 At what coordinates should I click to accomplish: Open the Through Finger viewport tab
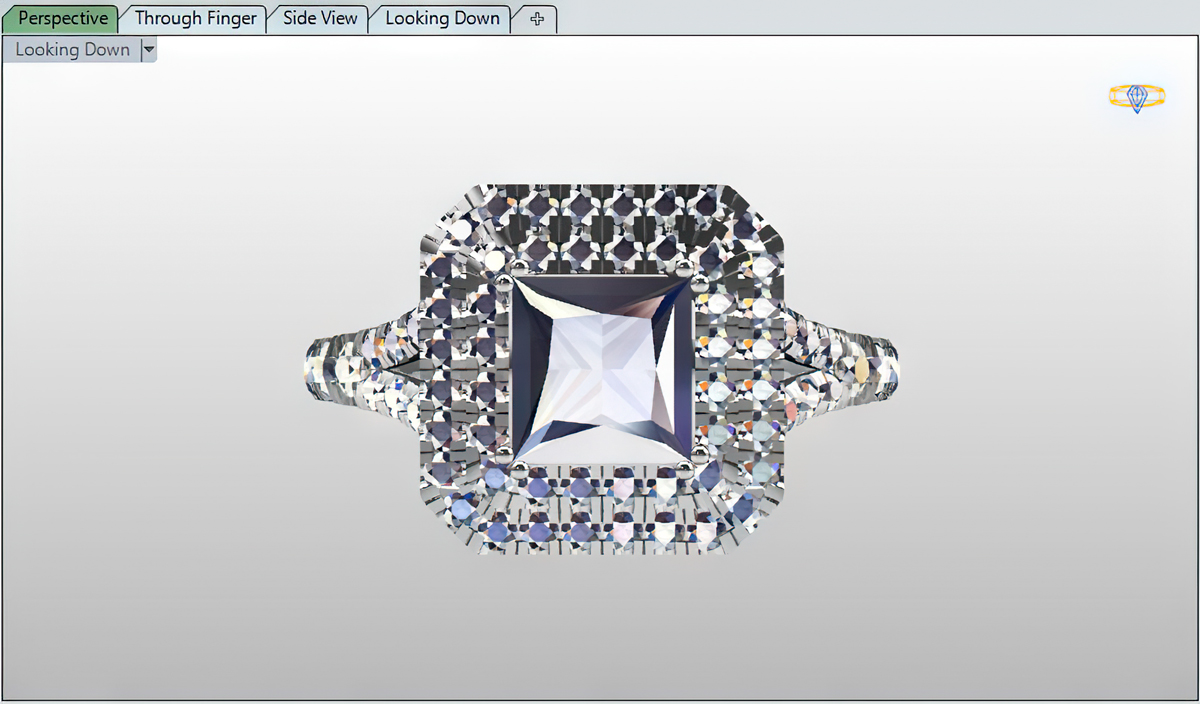click(195, 19)
